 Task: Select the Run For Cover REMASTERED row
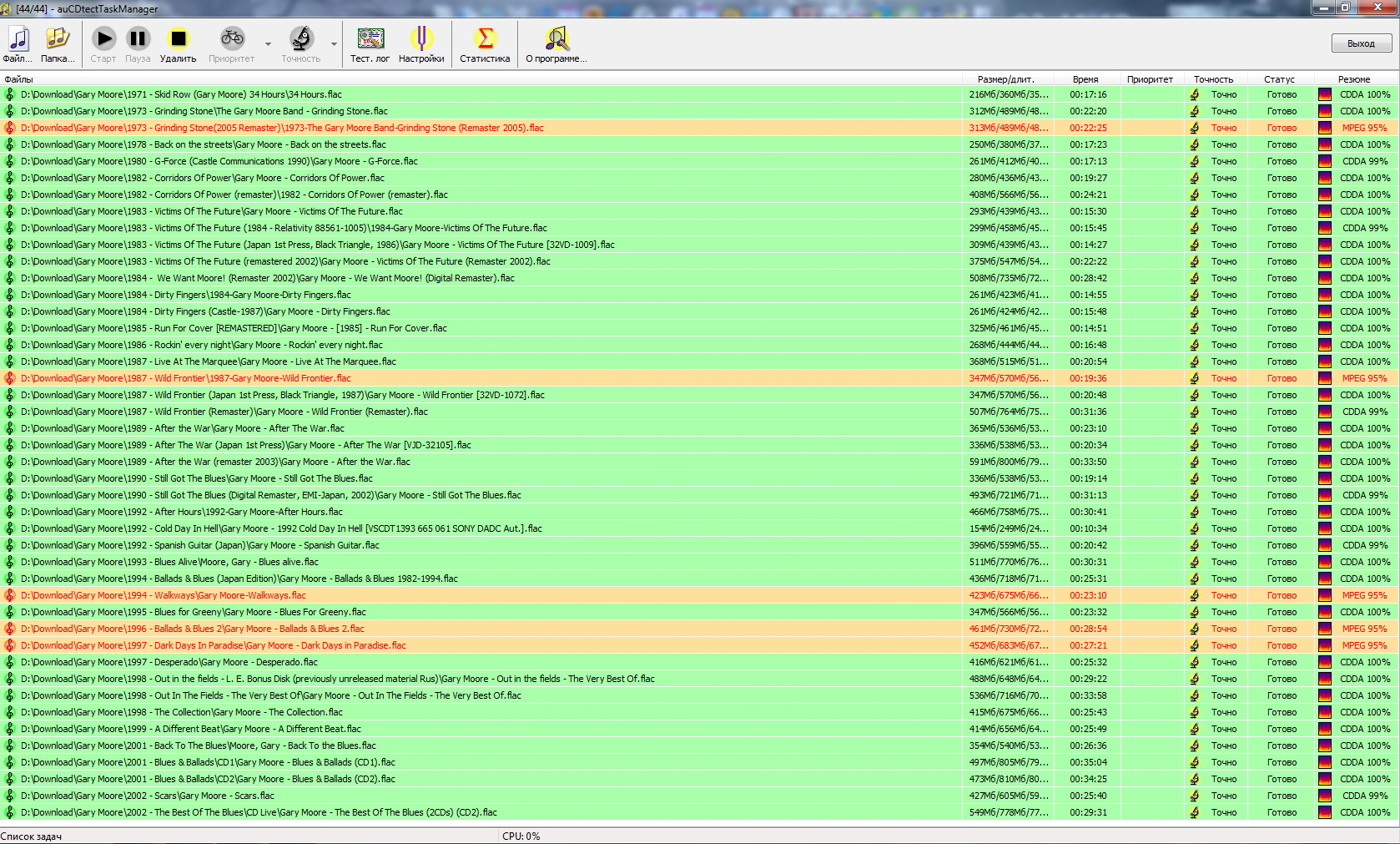[x=699, y=328]
